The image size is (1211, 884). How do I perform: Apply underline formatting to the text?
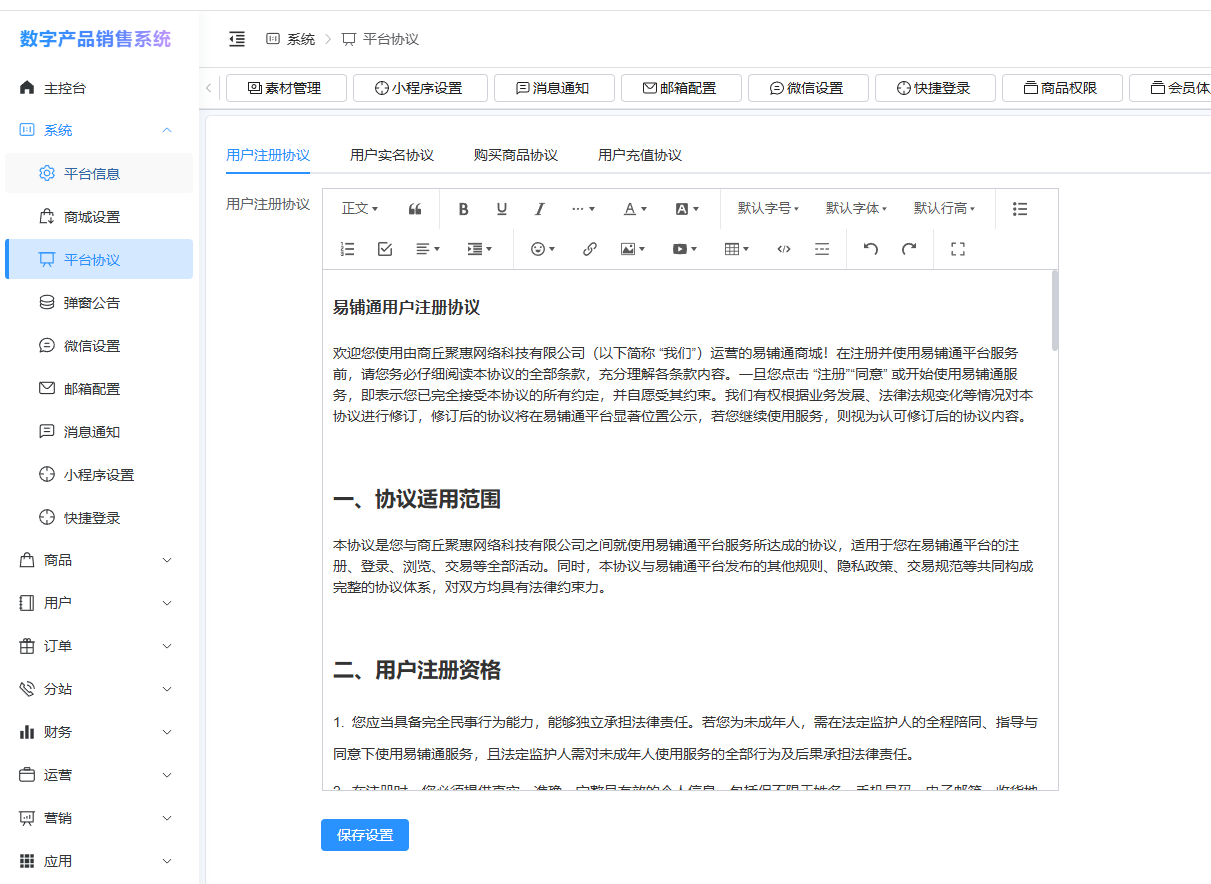(501, 209)
